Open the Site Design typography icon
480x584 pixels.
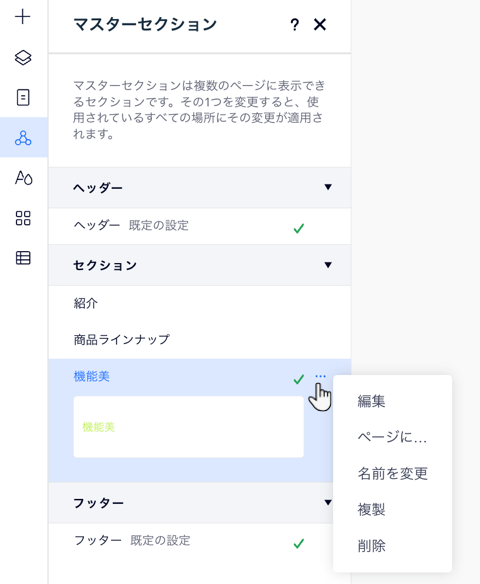(x=23, y=178)
